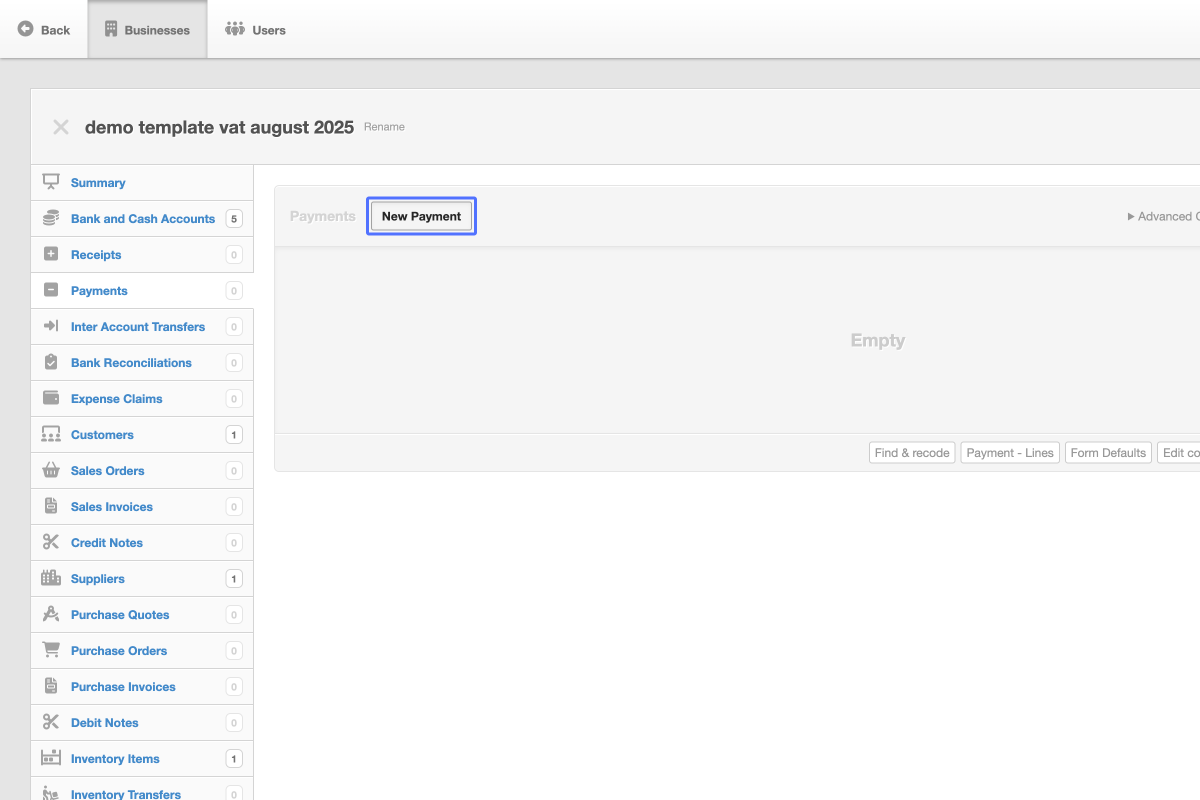This screenshot has height=800, width=1200.
Task: Click the Inventory Items count badge 1
Action: tap(234, 759)
